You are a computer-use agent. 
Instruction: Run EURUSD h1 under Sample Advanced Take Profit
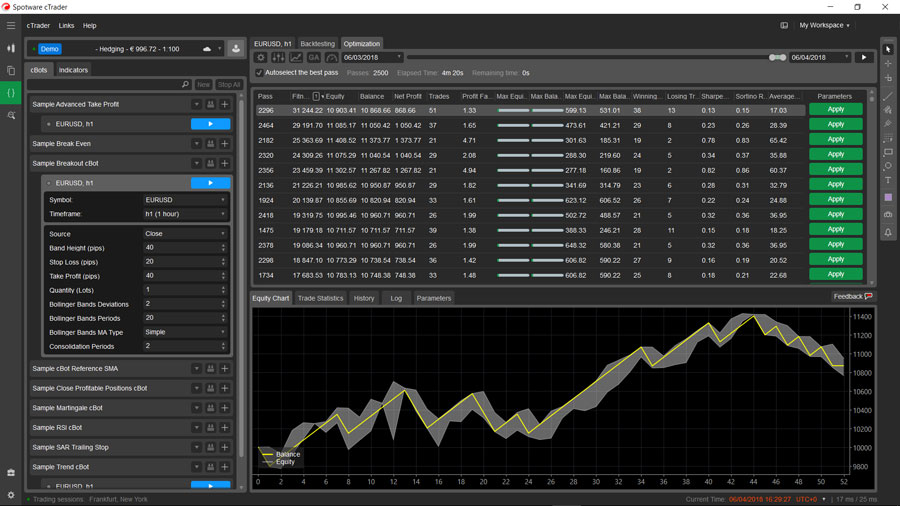click(211, 124)
